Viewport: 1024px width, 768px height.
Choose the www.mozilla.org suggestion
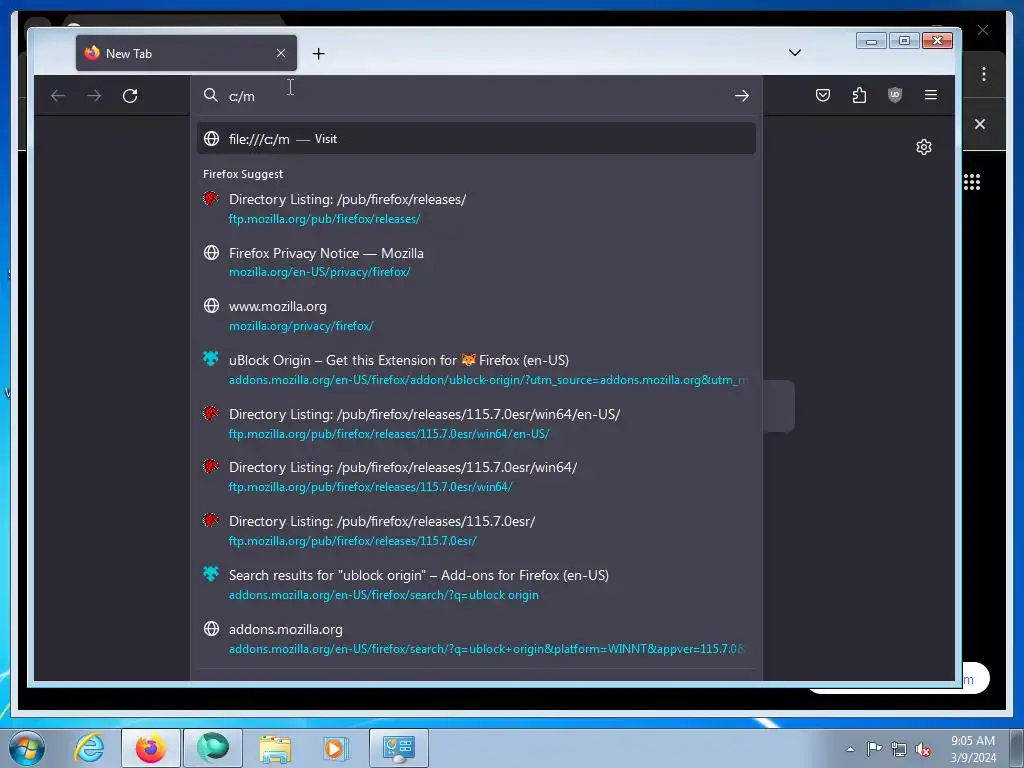pos(476,315)
